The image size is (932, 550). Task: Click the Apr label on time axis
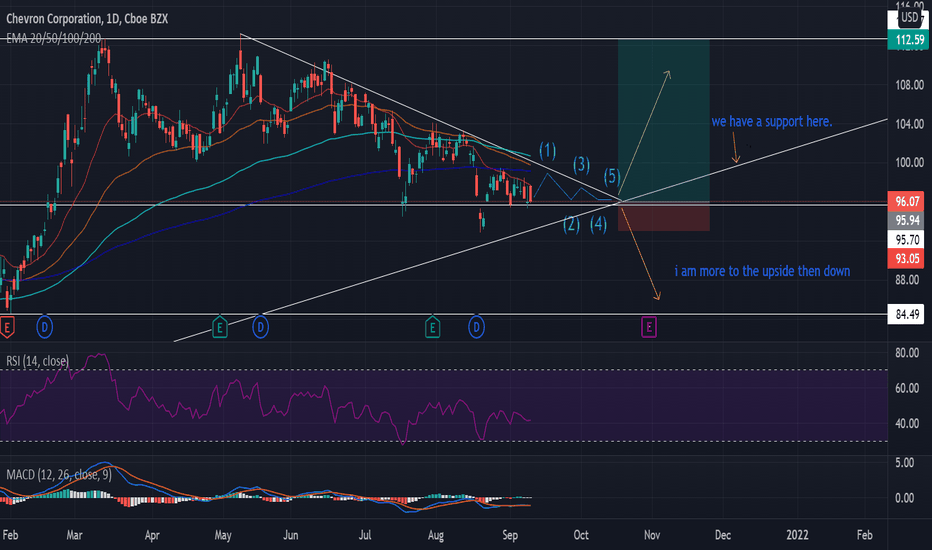(x=152, y=535)
